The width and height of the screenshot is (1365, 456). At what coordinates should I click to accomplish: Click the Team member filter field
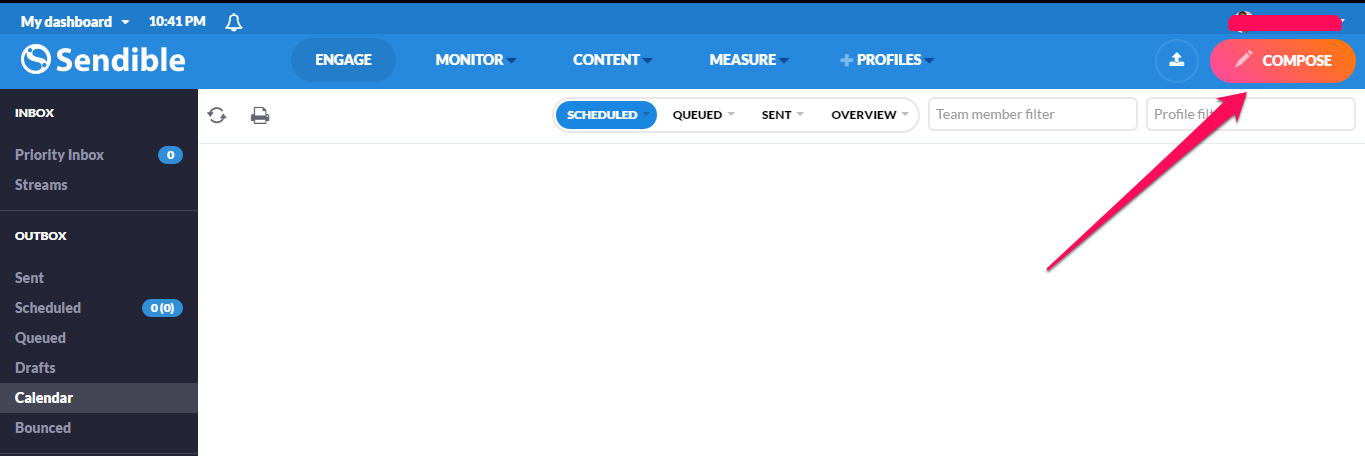click(1033, 114)
